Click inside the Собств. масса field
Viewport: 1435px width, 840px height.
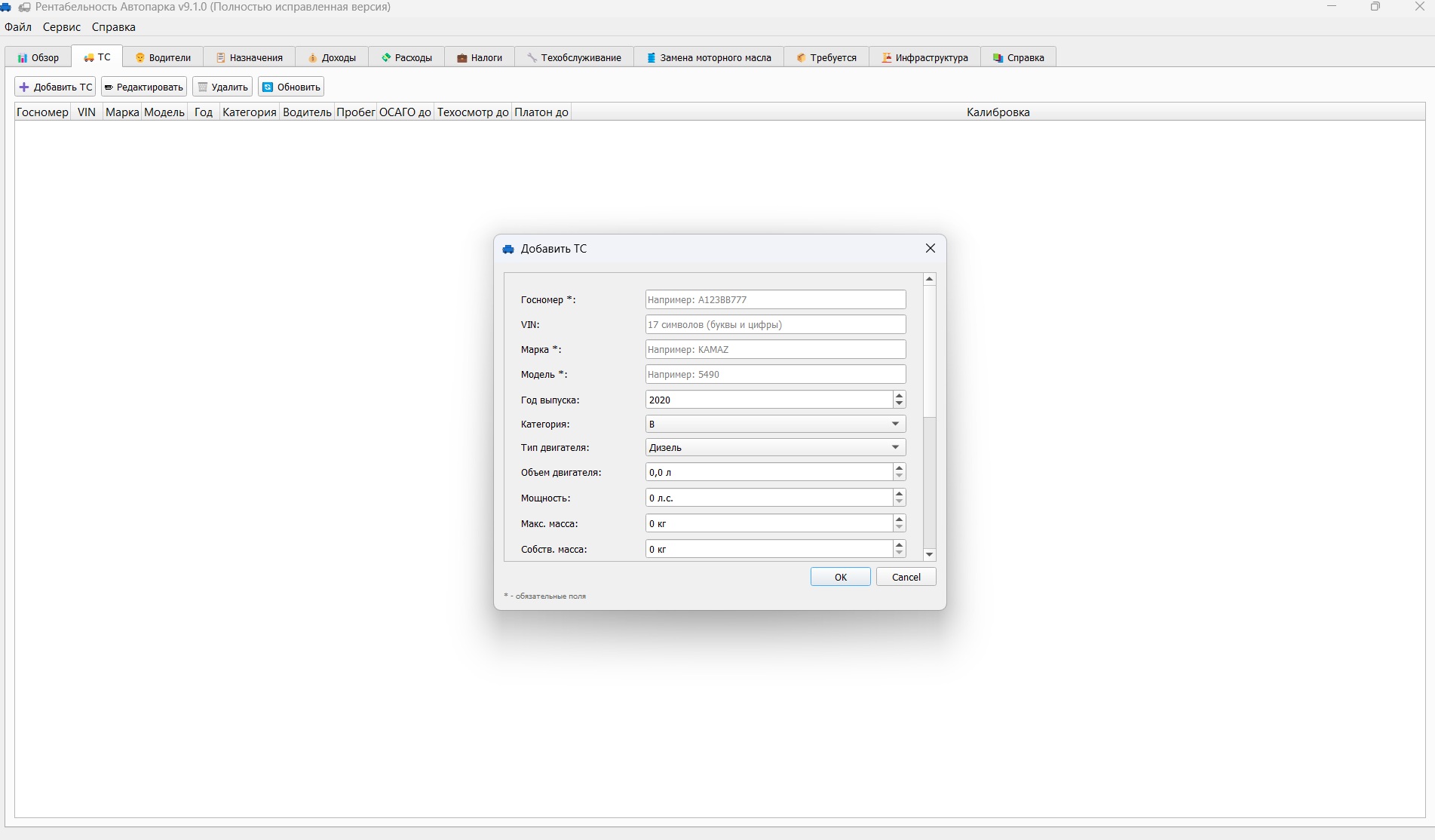[769, 549]
